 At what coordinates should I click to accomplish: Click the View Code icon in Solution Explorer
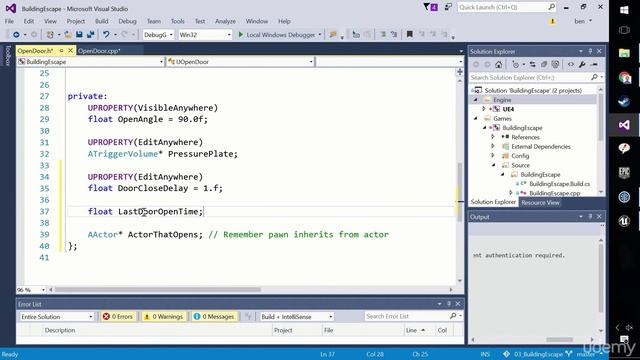[571, 64]
